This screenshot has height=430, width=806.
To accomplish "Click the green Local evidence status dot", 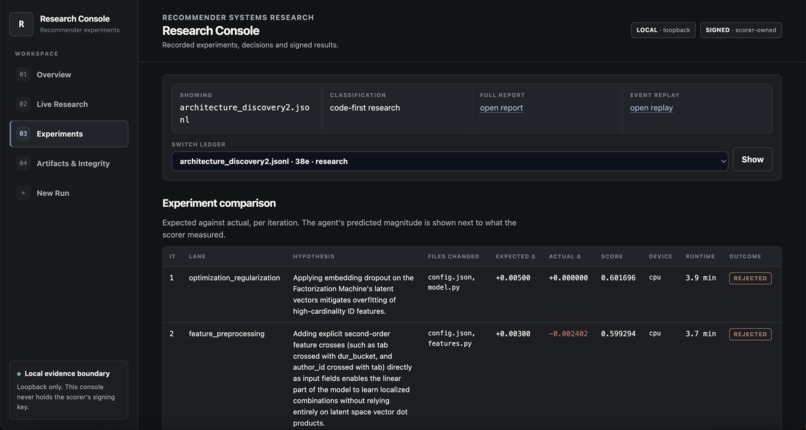I will [19, 374].
